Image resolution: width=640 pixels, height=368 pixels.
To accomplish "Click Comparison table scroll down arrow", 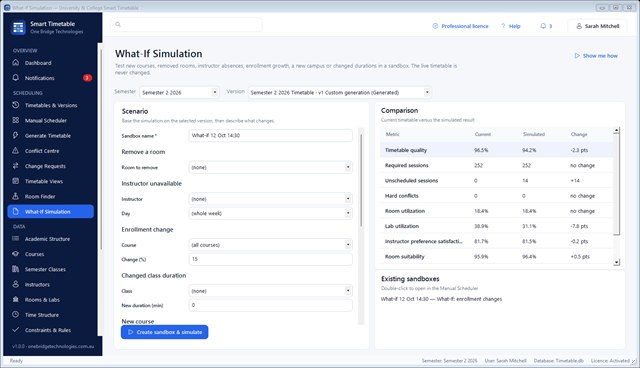I will 616,262.
